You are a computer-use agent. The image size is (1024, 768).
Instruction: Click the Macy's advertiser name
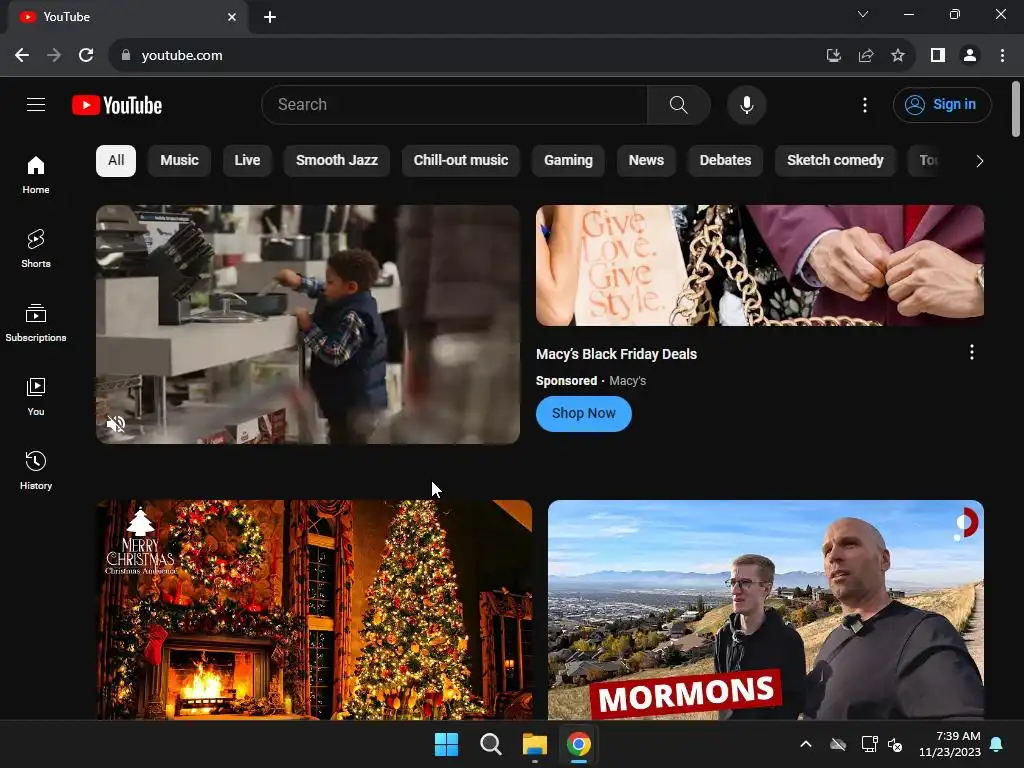click(628, 381)
